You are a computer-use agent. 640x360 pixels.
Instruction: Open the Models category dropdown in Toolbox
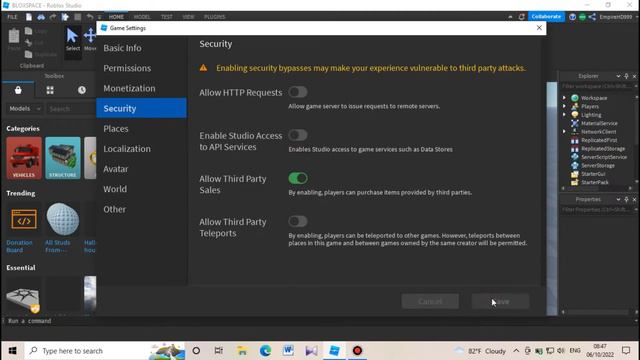click(x=24, y=109)
